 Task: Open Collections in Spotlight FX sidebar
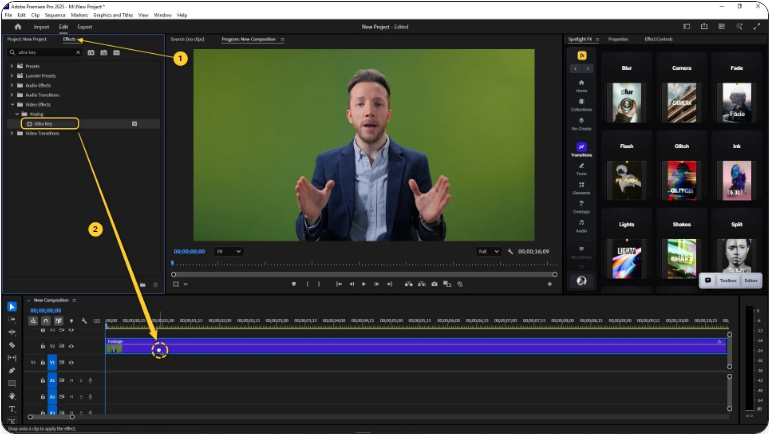(x=581, y=103)
